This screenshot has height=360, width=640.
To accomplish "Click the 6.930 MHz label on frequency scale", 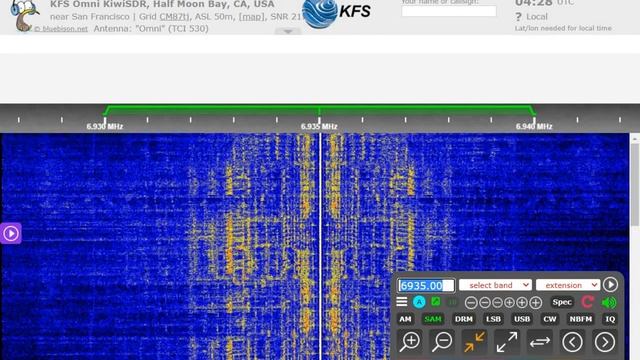I will (104, 127).
